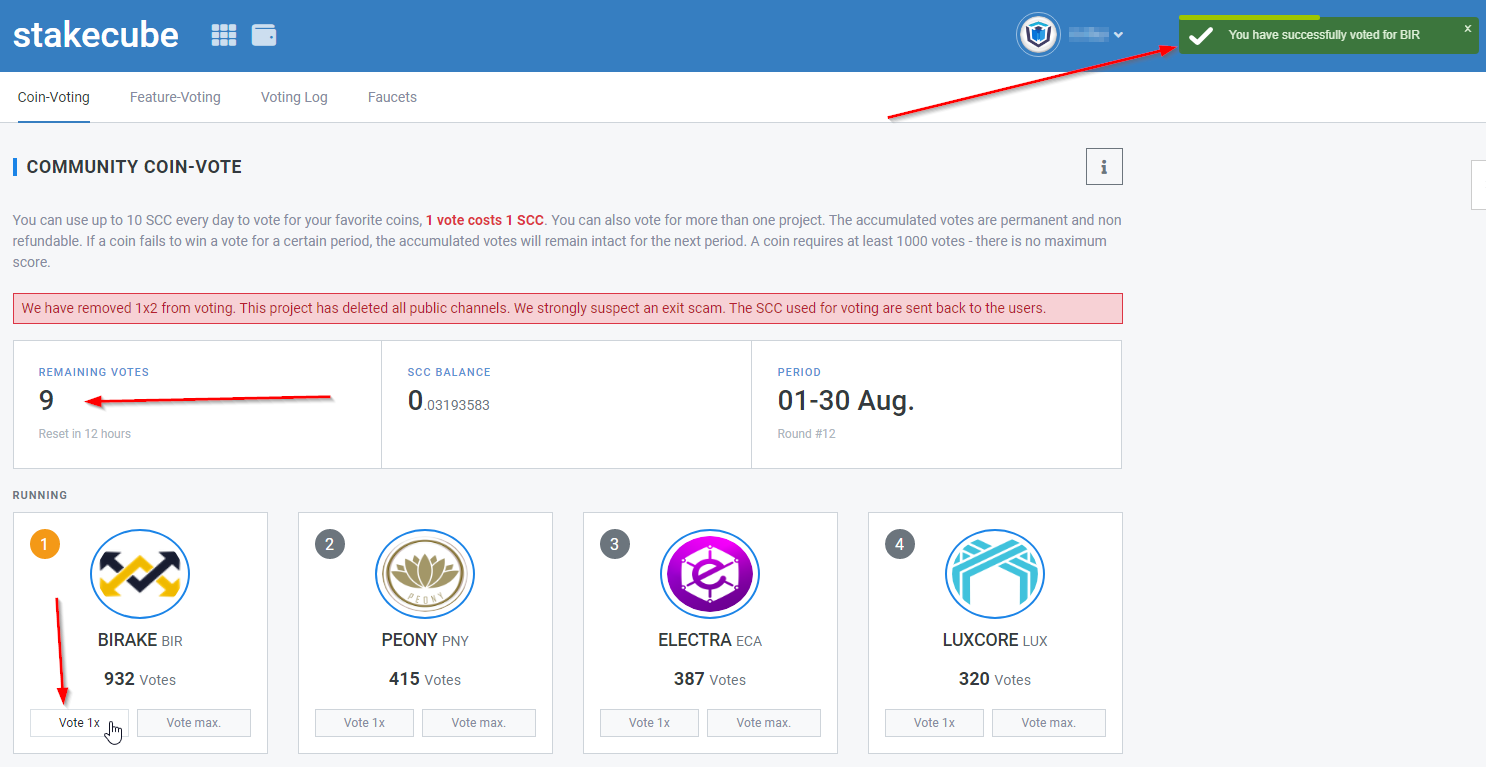Click the ELECTRA coin logo
1486x767 pixels.
point(710,574)
